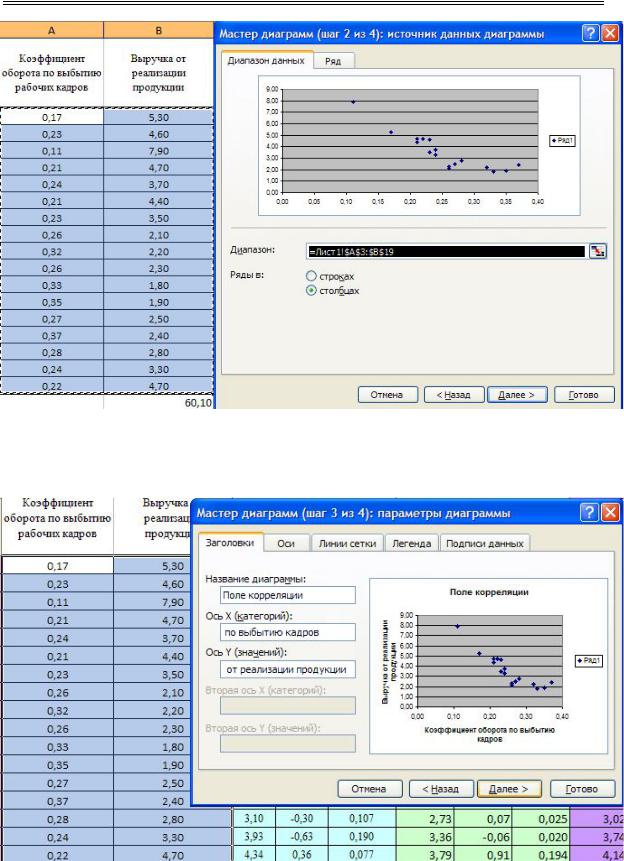The width and height of the screenshot is (624, 861).
Task: Click 'Далее >' in the step 3 dialog
Action: point(509,789)
